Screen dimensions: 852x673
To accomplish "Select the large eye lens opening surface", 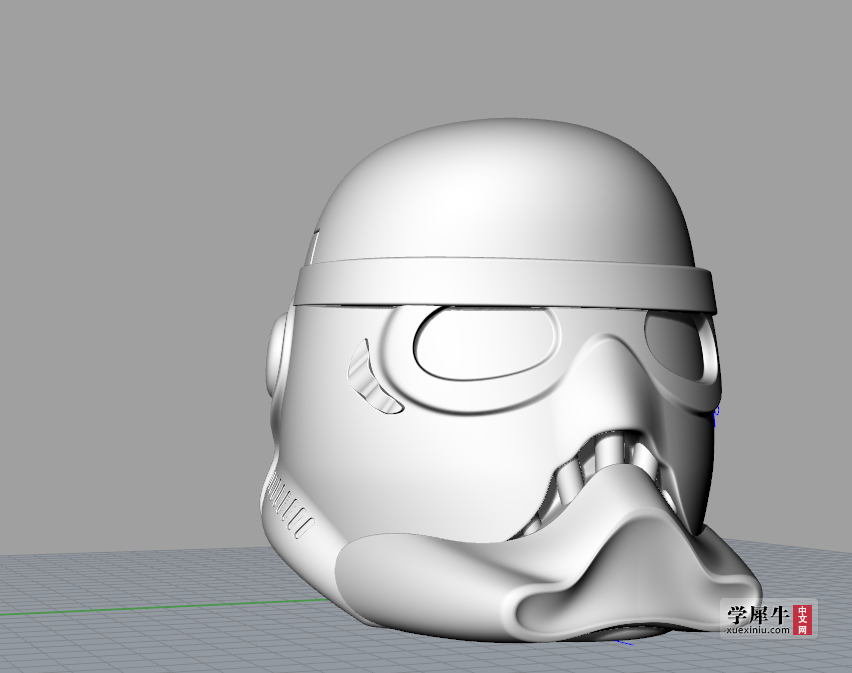I will pos(485,343).
